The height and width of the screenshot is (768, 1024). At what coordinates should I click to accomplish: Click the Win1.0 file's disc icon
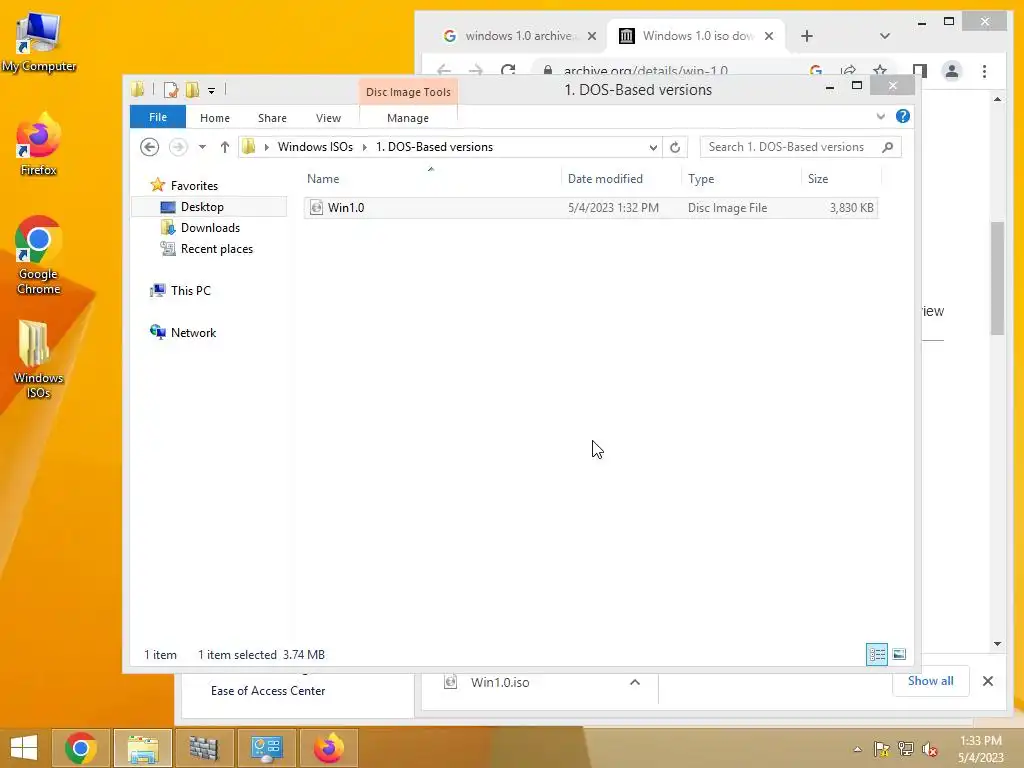(x=316, y=208)
